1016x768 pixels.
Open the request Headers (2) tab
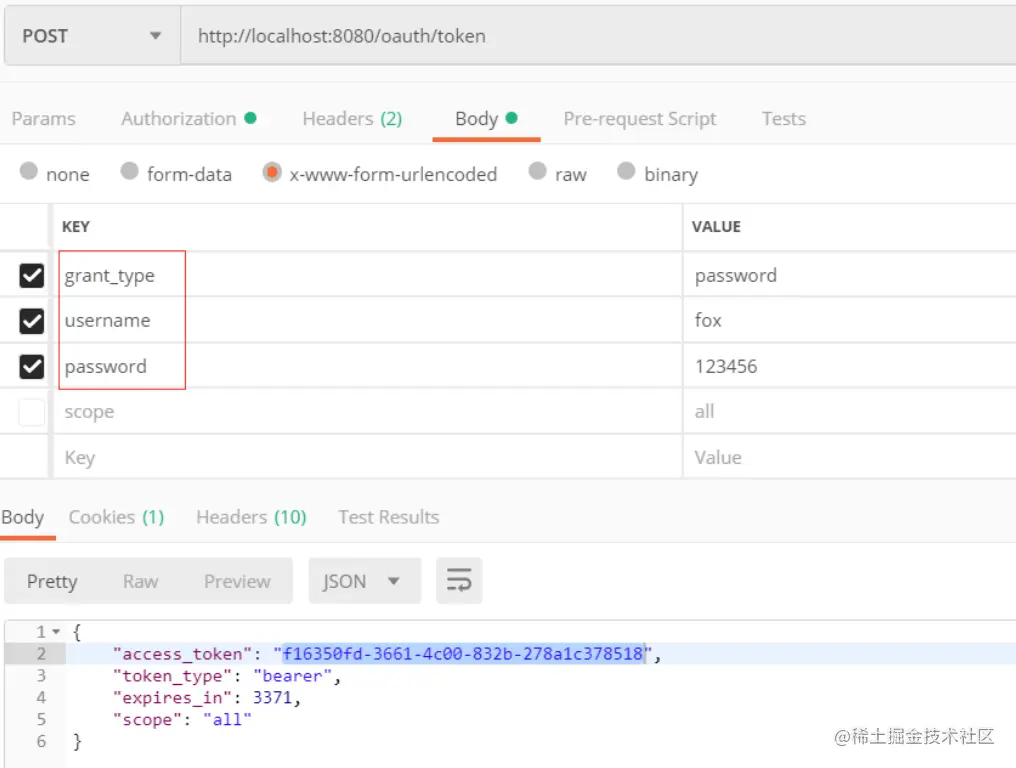click(x=352, y=119)
